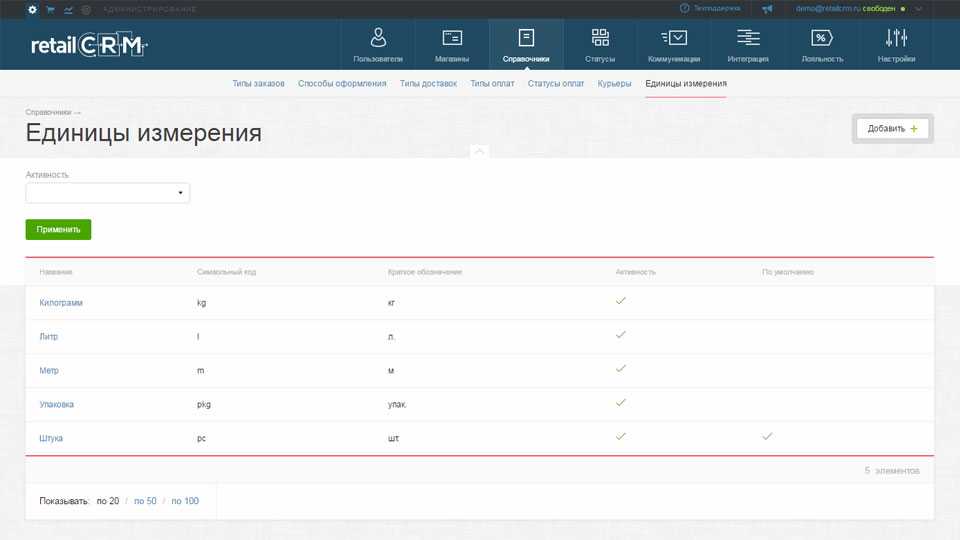
Task: Click Краткое обозначение column header
Action: 425,272
